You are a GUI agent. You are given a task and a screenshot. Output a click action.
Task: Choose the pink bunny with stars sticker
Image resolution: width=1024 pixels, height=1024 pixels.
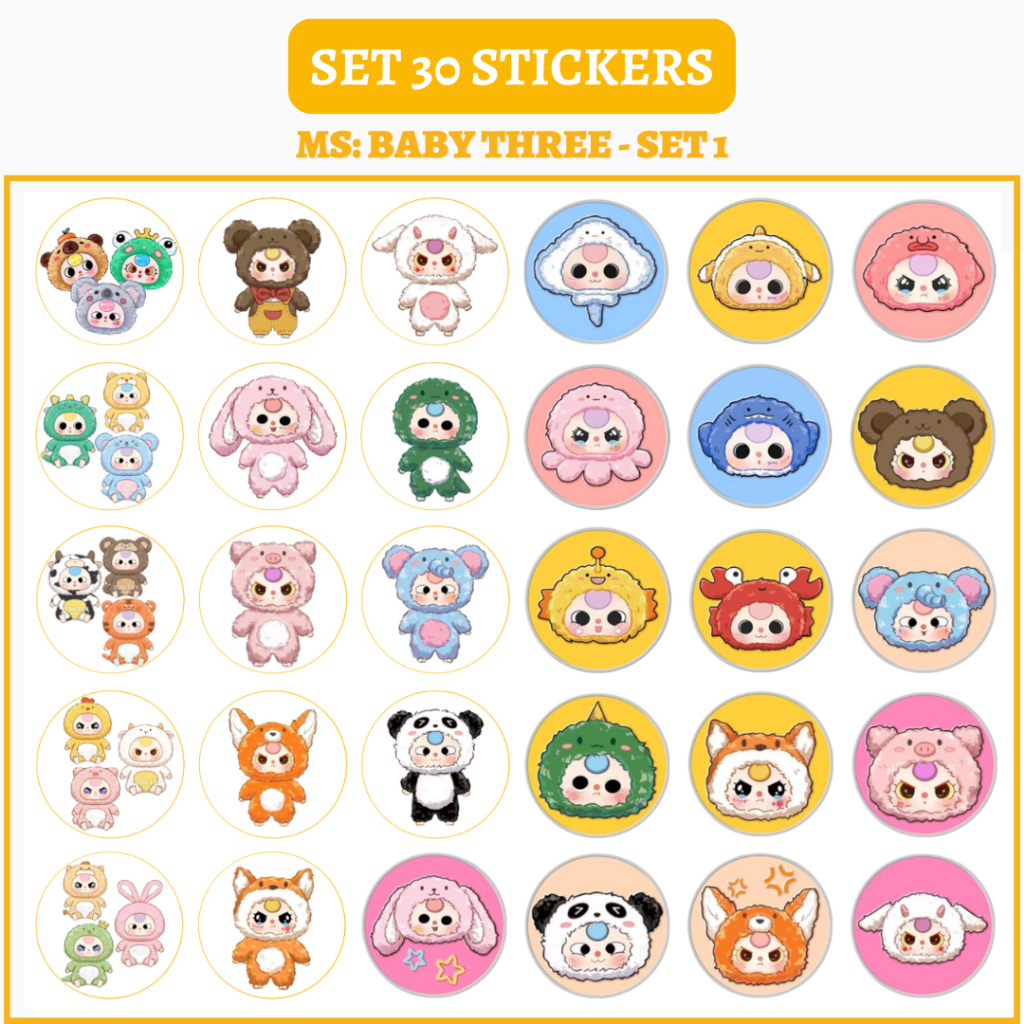pyautogui.click(x=435, y=926)
